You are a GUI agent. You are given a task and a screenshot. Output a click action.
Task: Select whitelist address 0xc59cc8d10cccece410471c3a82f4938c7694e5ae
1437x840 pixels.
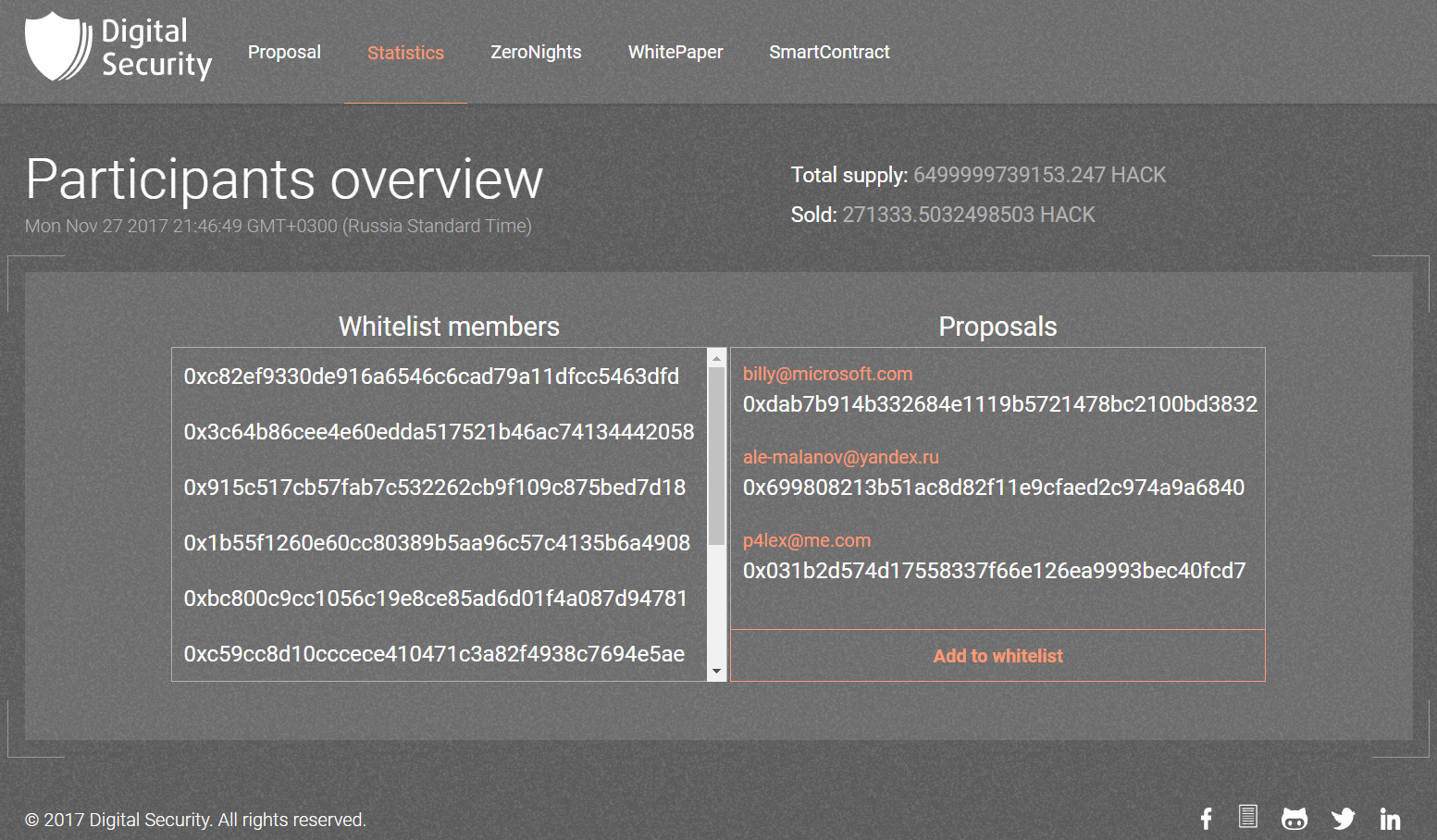(434, 654)
